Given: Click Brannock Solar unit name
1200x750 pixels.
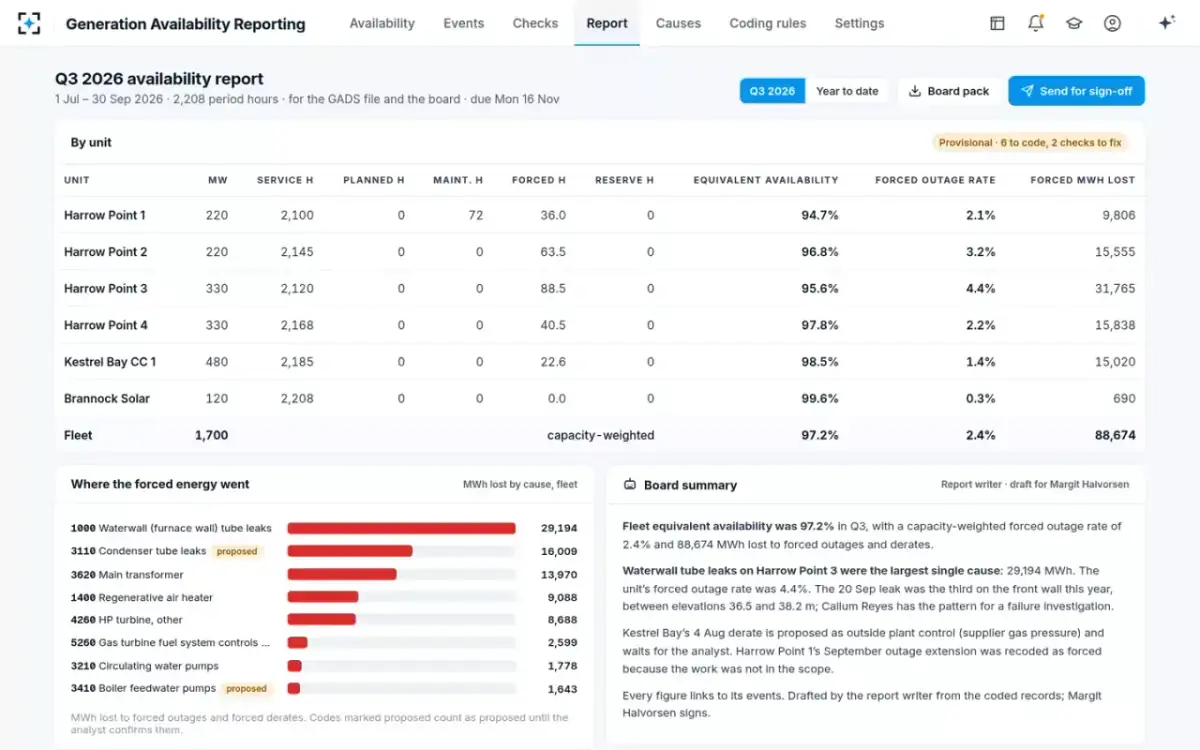Looking at the screenshot, I should coord(107,399).
